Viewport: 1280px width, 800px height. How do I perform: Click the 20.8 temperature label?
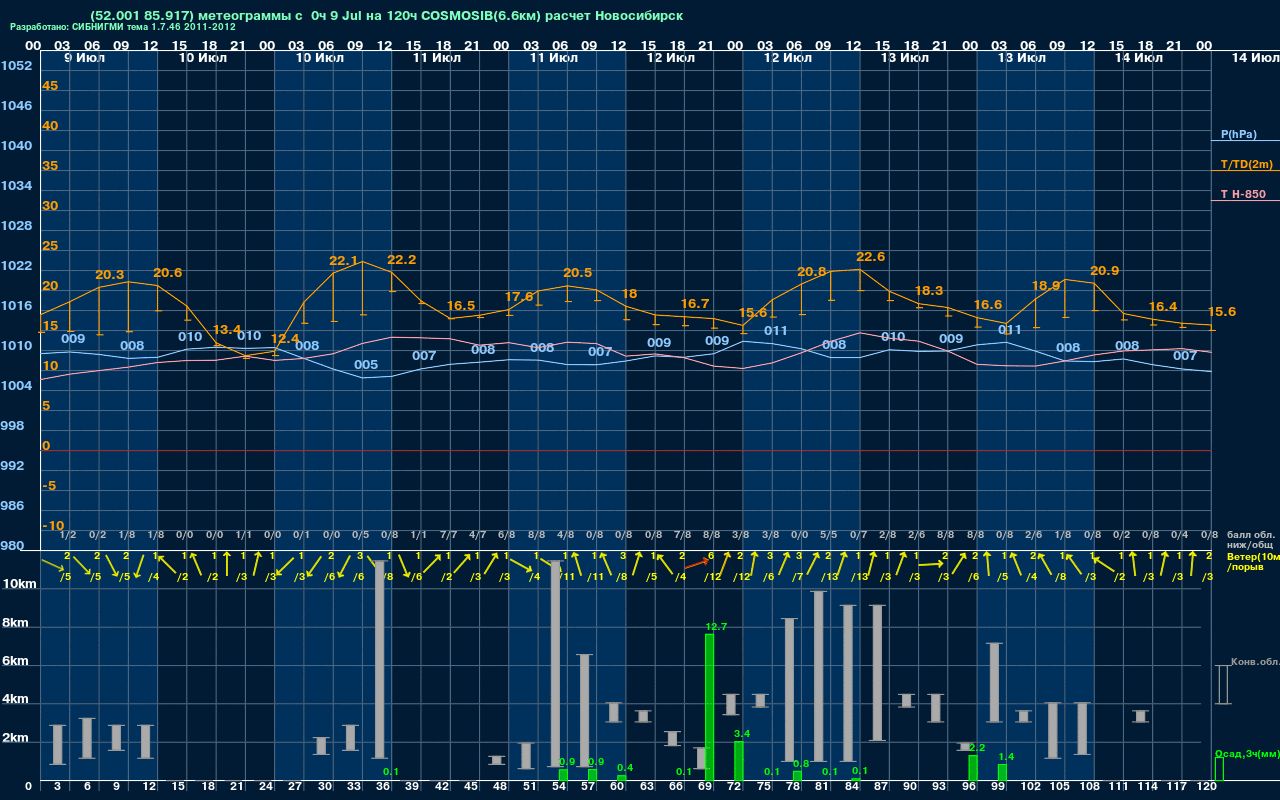tap(812, 272)
